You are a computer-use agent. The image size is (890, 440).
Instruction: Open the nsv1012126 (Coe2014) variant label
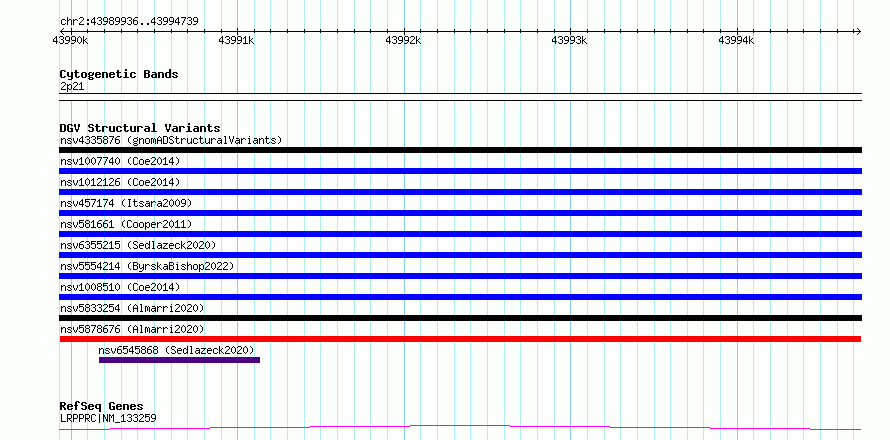coord(120,182)
